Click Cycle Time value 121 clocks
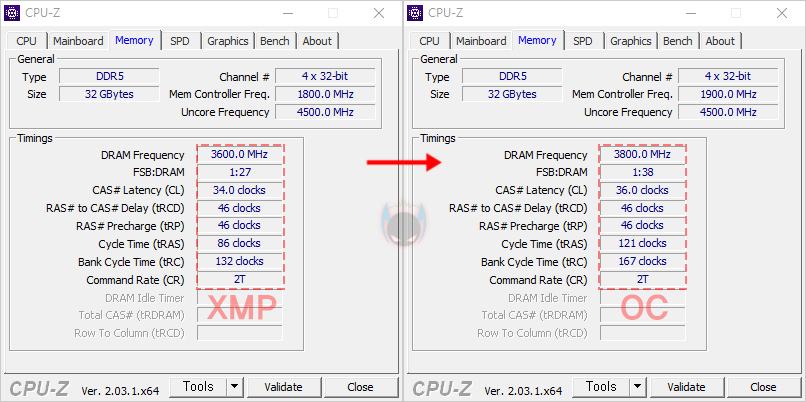Screen dimensions: 806x402 point(643,243)
